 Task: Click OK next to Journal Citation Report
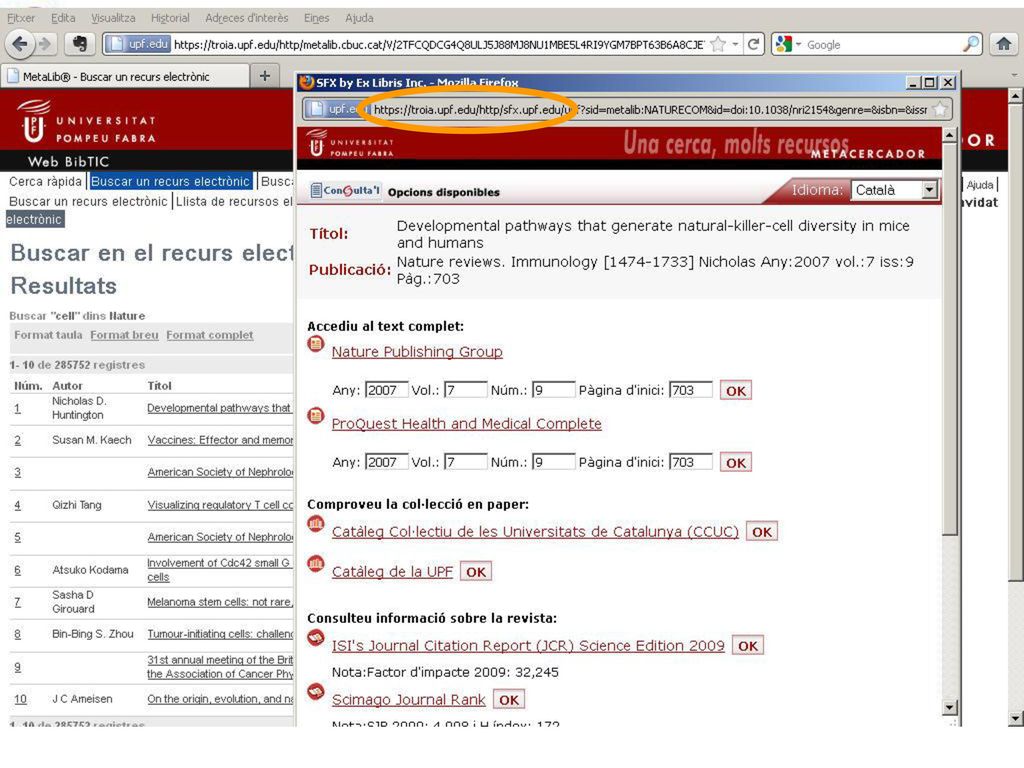coord(748,645)
